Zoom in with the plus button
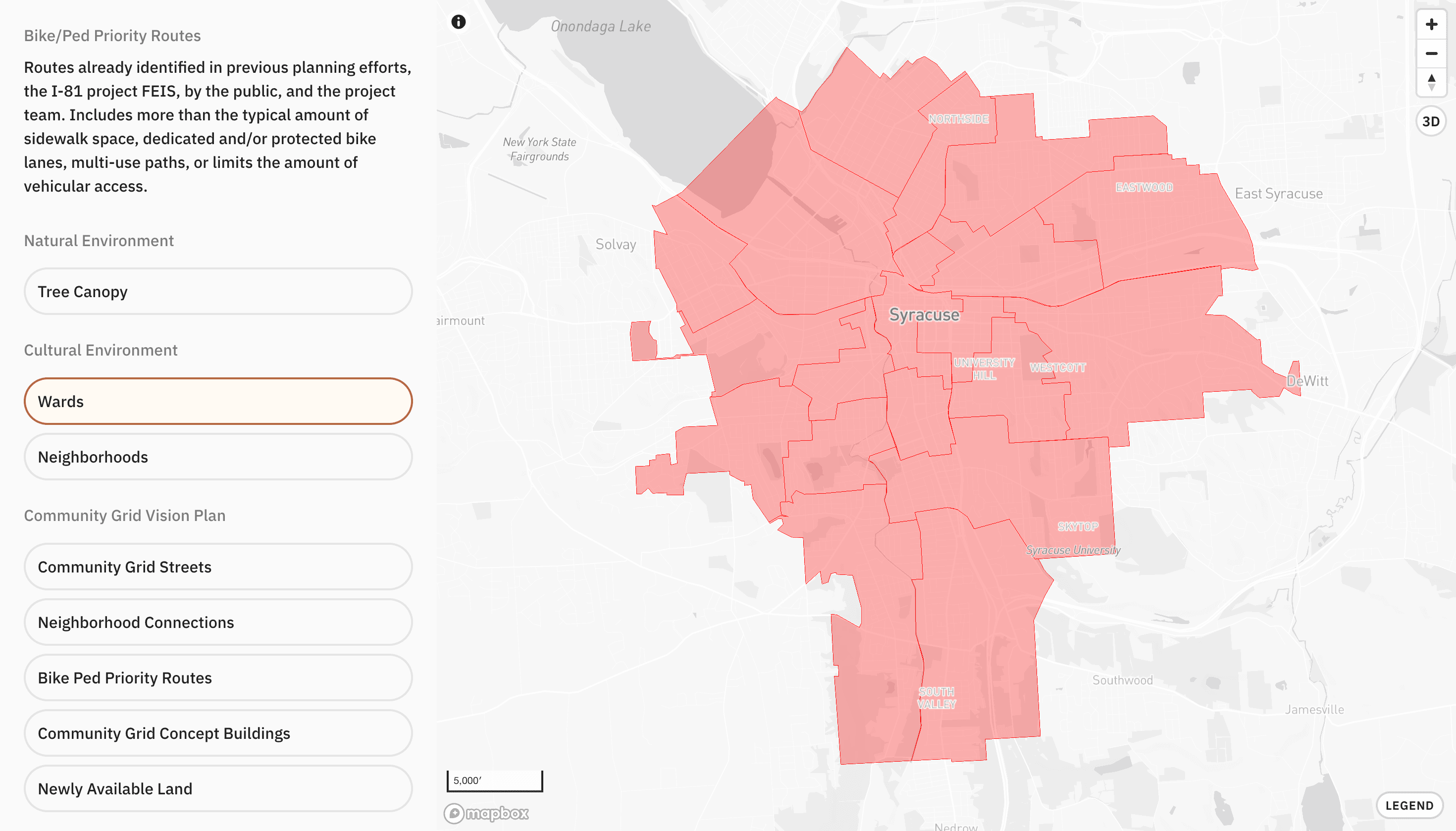Viewport: 1456px width, 831px height. coord(1431,25)
